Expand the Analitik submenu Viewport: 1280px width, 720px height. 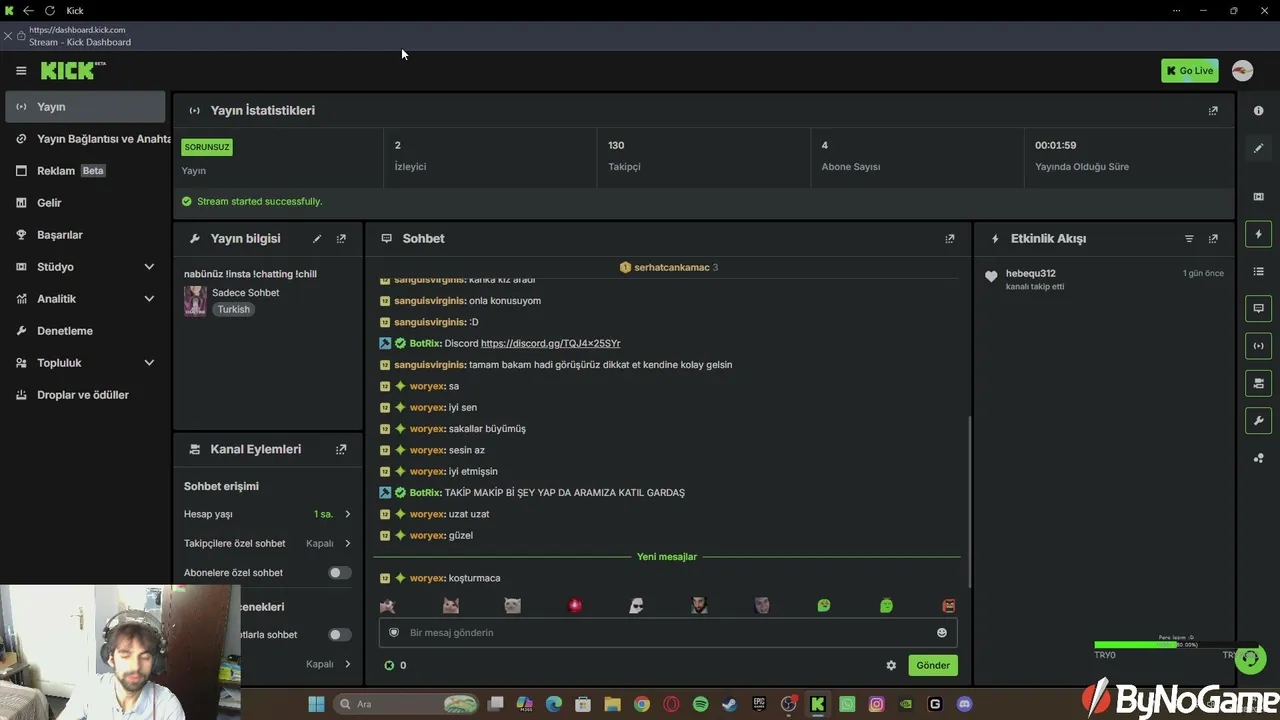[149, 299]
